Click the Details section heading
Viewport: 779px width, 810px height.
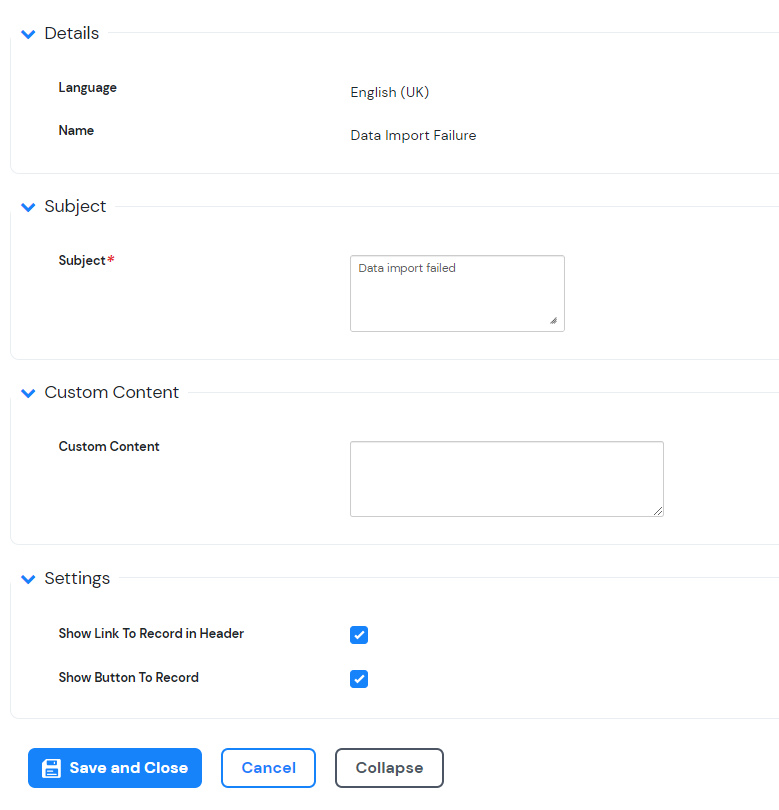click(x=72, y=34)
